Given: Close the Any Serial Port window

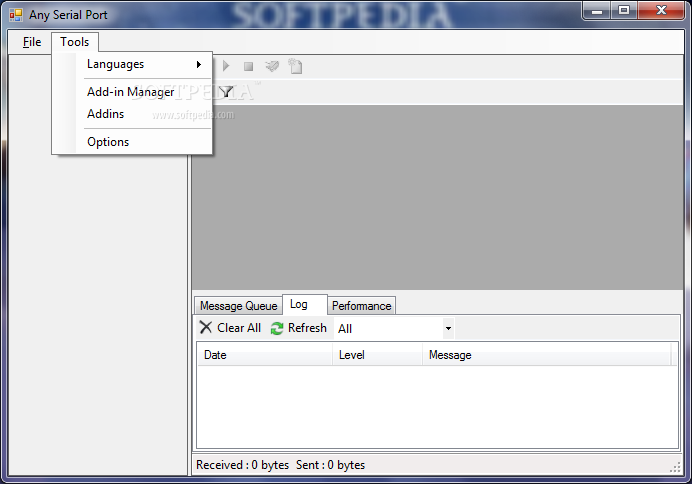Looking at the screenshot, I should [x=661, y=11].
